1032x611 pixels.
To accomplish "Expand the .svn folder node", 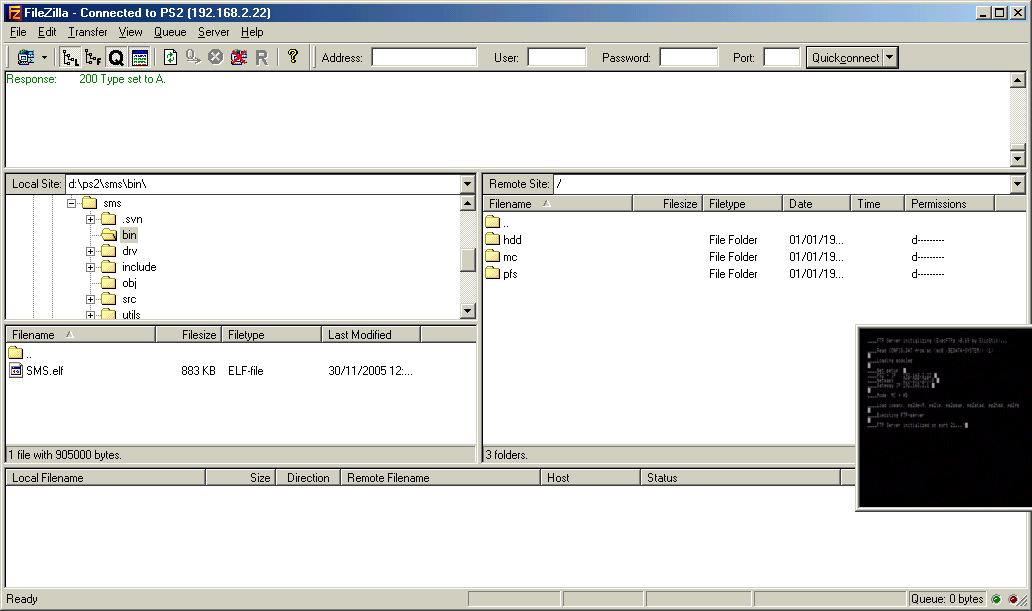I will click(90, 219).
